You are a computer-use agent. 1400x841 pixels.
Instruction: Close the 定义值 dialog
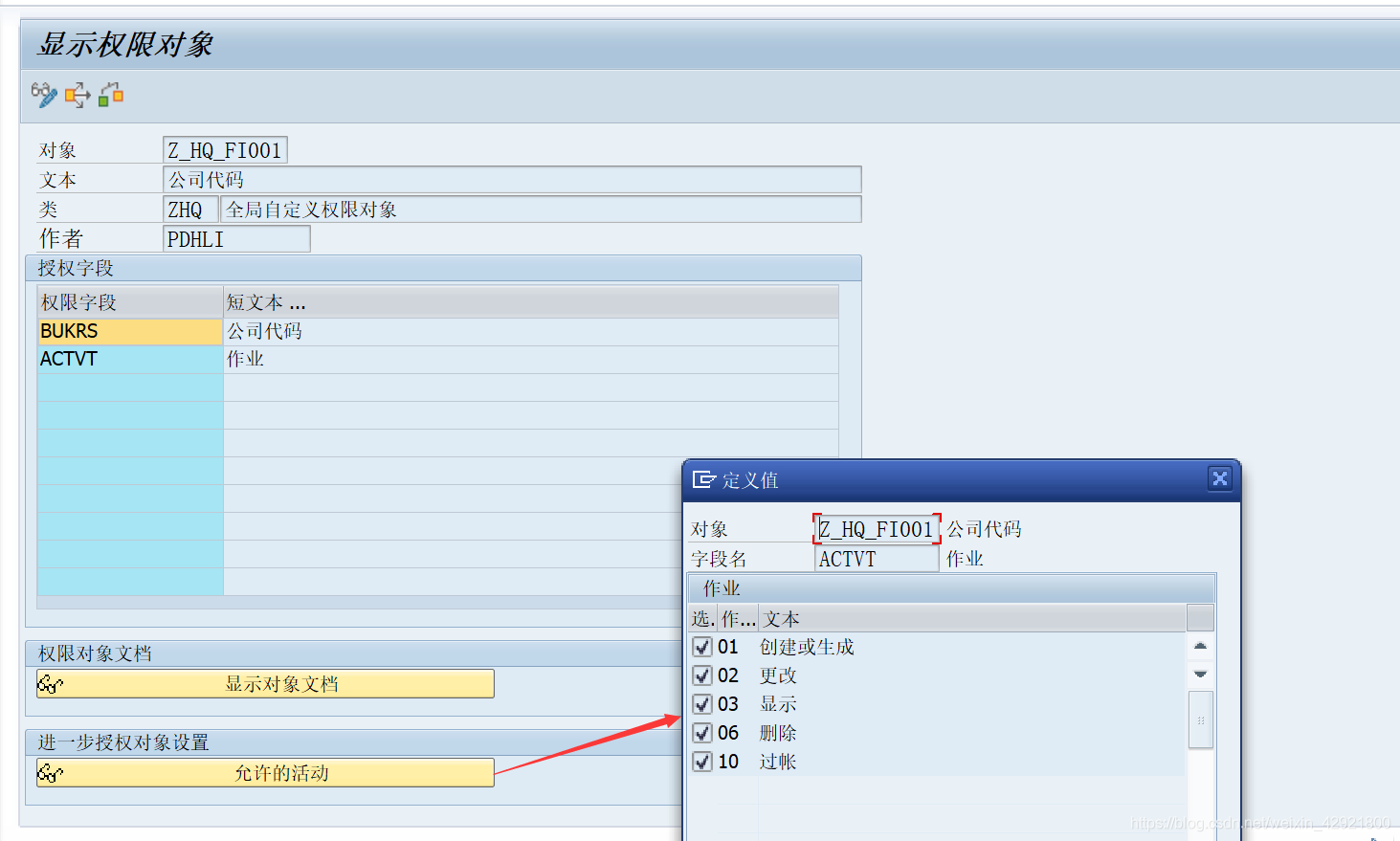point(1219,478)
